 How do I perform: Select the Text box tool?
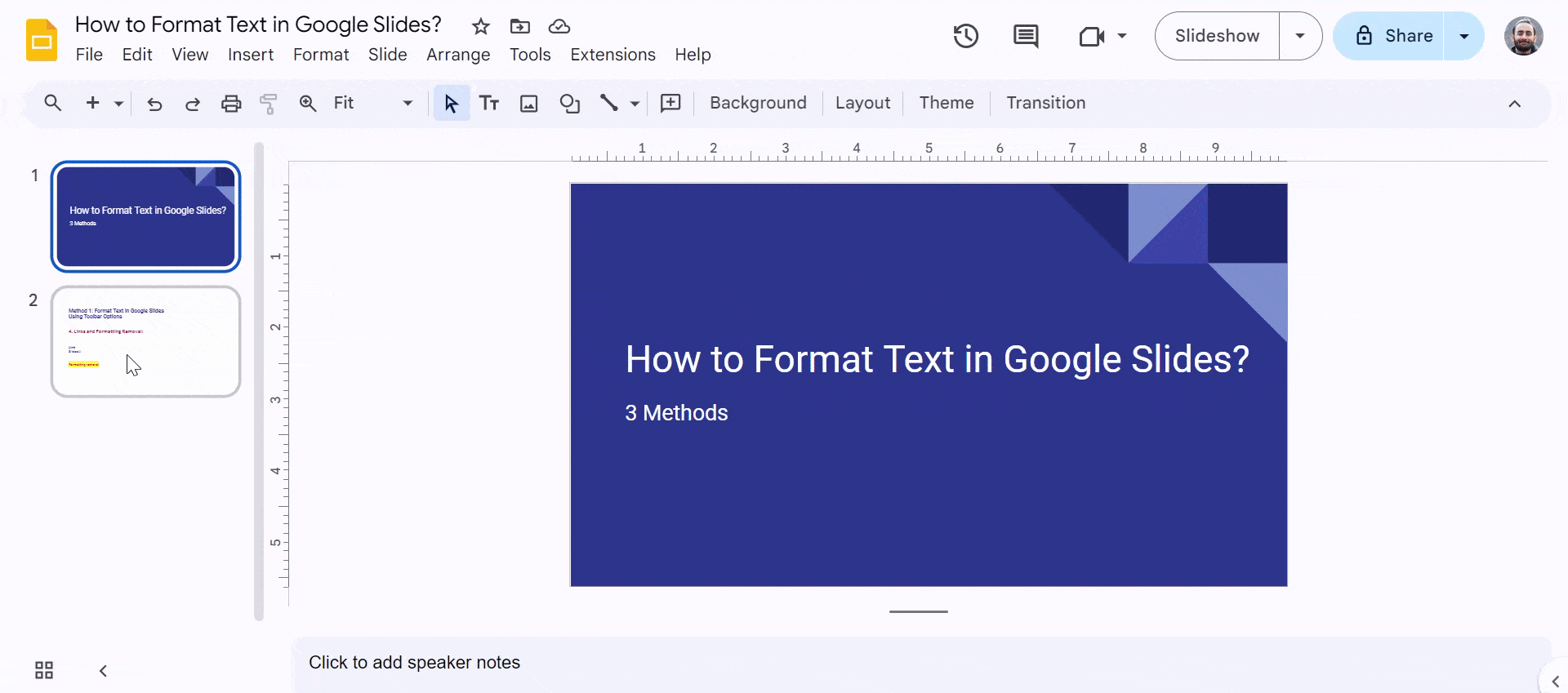(489, 104)
